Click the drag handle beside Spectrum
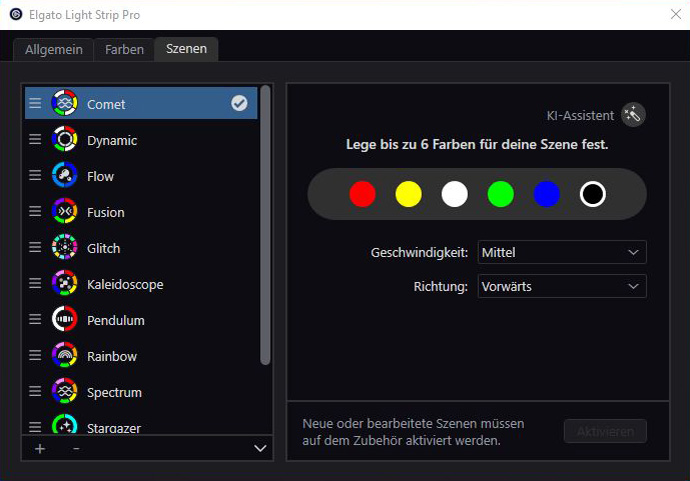This screenshot has height=481, width=690. coord(35,392)
